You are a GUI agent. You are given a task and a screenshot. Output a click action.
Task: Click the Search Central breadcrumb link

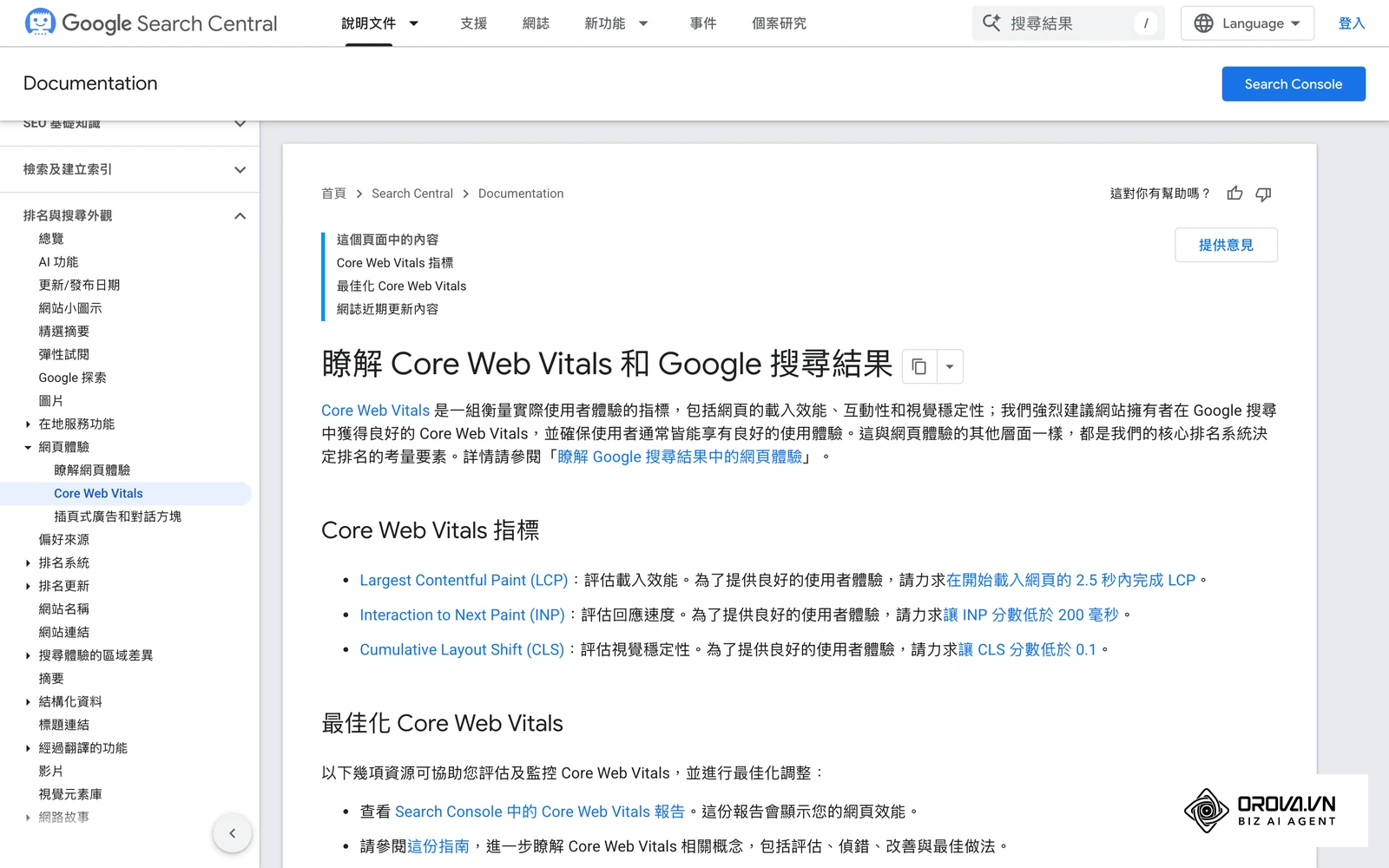(x=412, y=194)
